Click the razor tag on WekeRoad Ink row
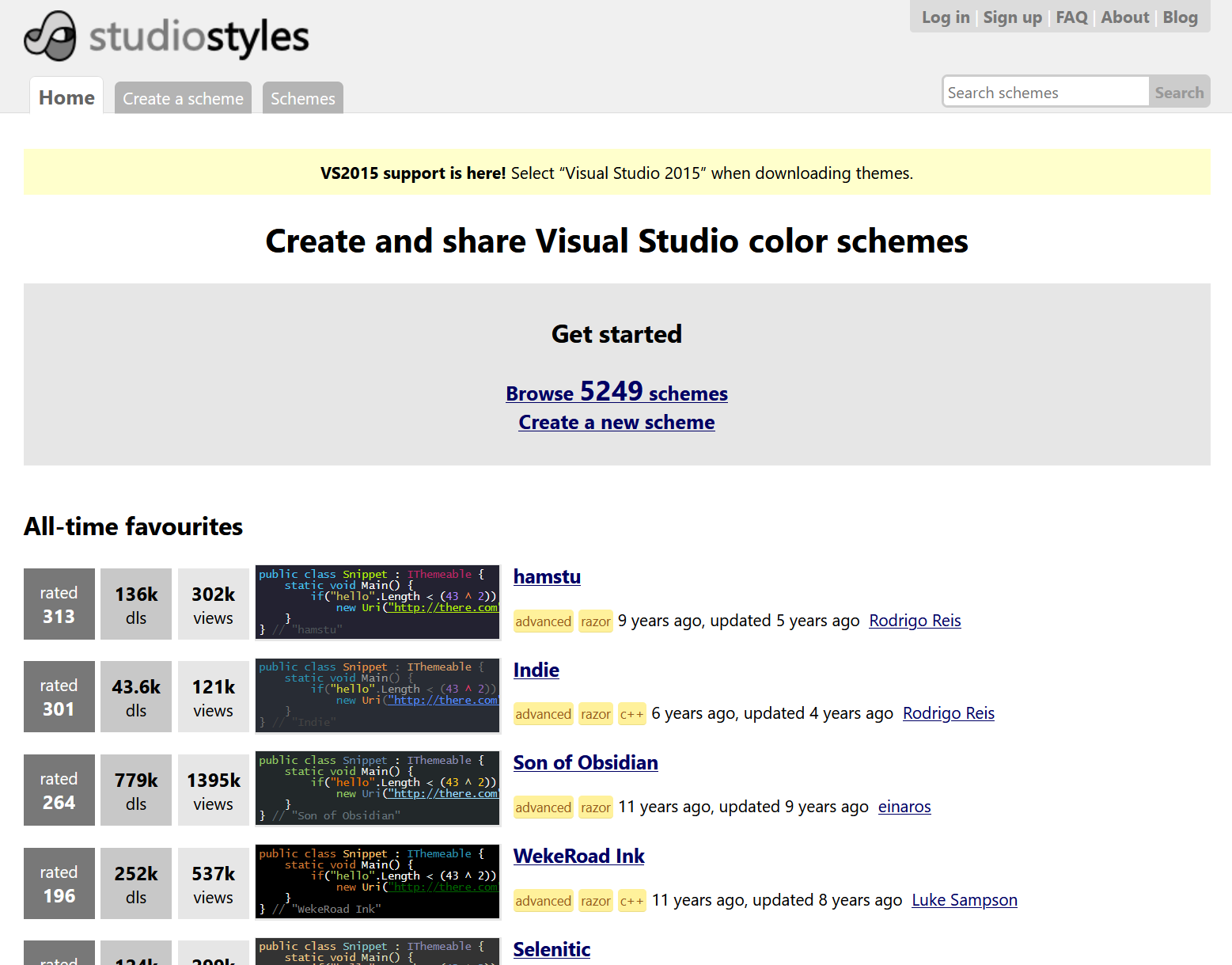The image size is (1232, 965). point(596,901)
